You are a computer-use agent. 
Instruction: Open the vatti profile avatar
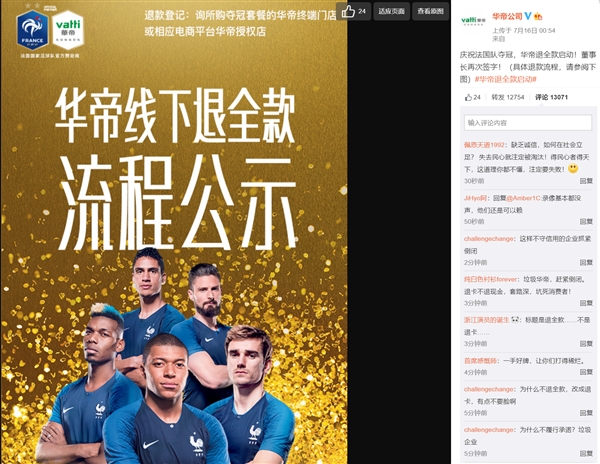(473, 20)
